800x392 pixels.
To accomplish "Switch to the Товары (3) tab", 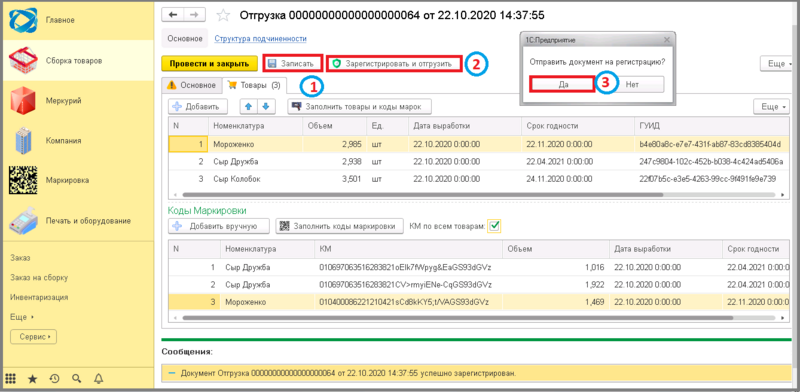I will pyautogui.click(x=255, y=85).
